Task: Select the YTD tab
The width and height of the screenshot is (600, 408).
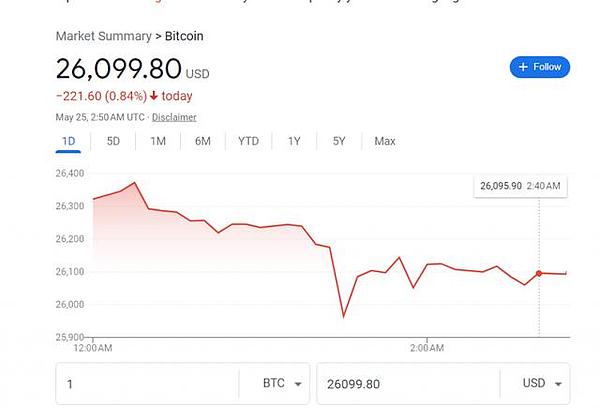Action: pyautogui.click(x=248, y=141)
